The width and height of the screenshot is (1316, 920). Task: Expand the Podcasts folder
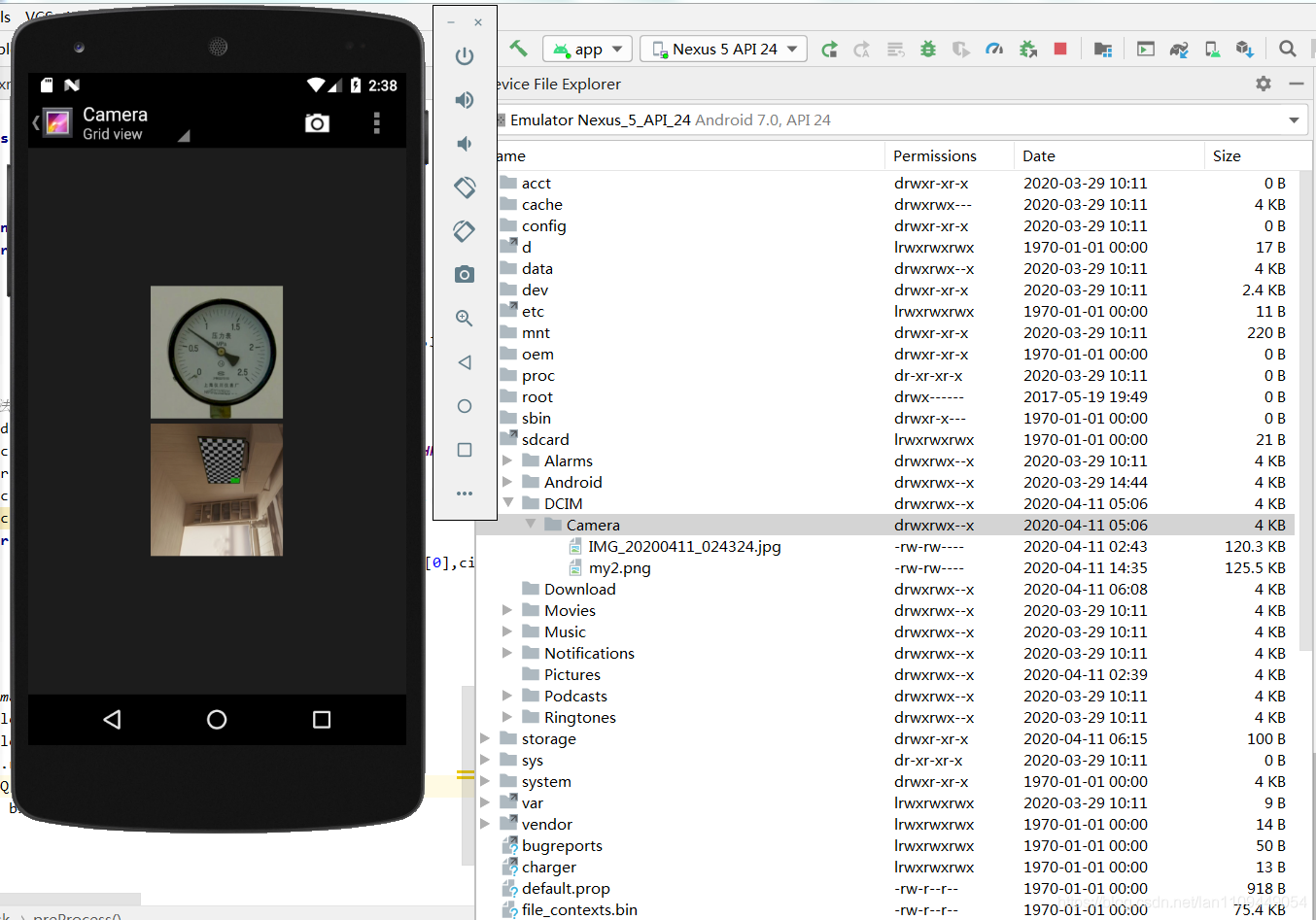[507, 696]
